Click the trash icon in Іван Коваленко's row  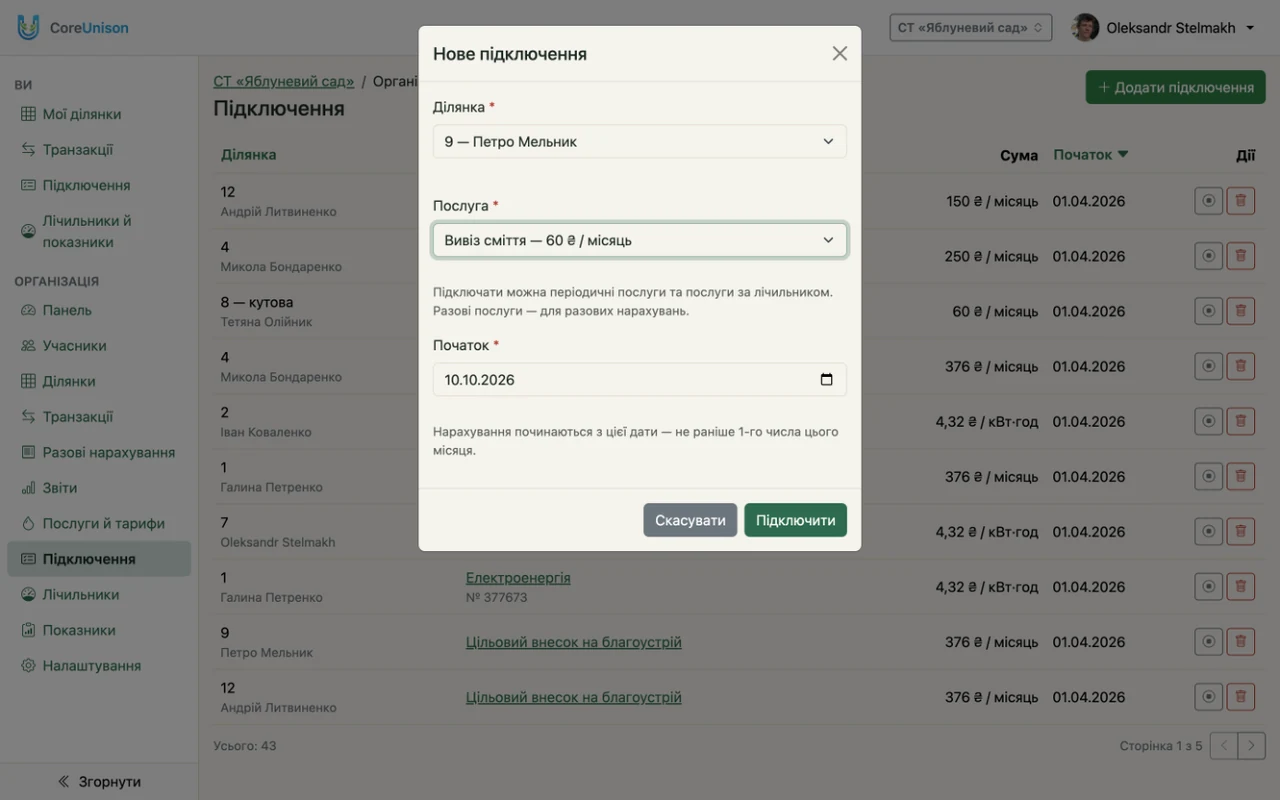1240,421
